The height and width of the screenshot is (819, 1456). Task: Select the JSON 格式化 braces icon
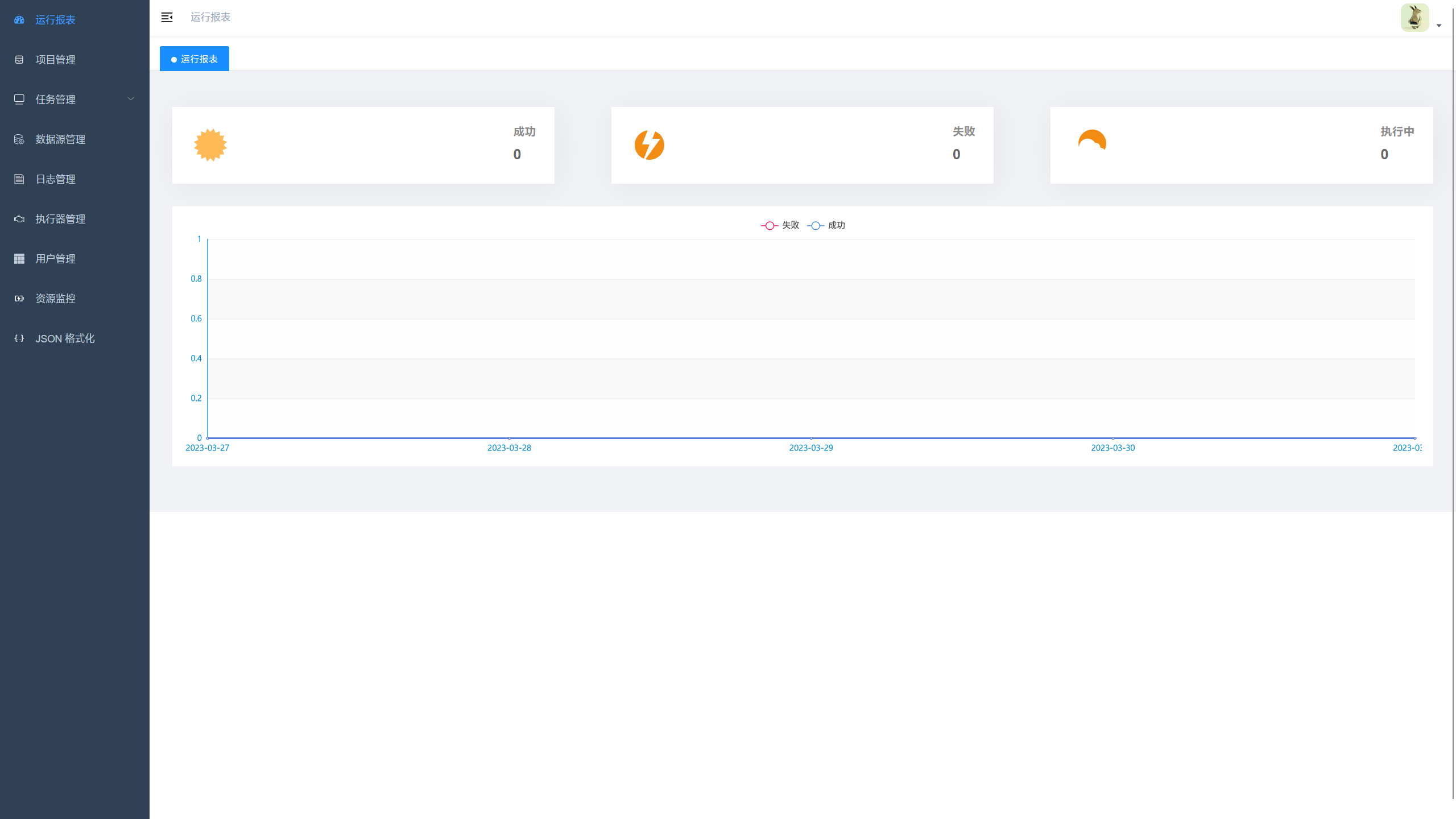pos(19,338)
